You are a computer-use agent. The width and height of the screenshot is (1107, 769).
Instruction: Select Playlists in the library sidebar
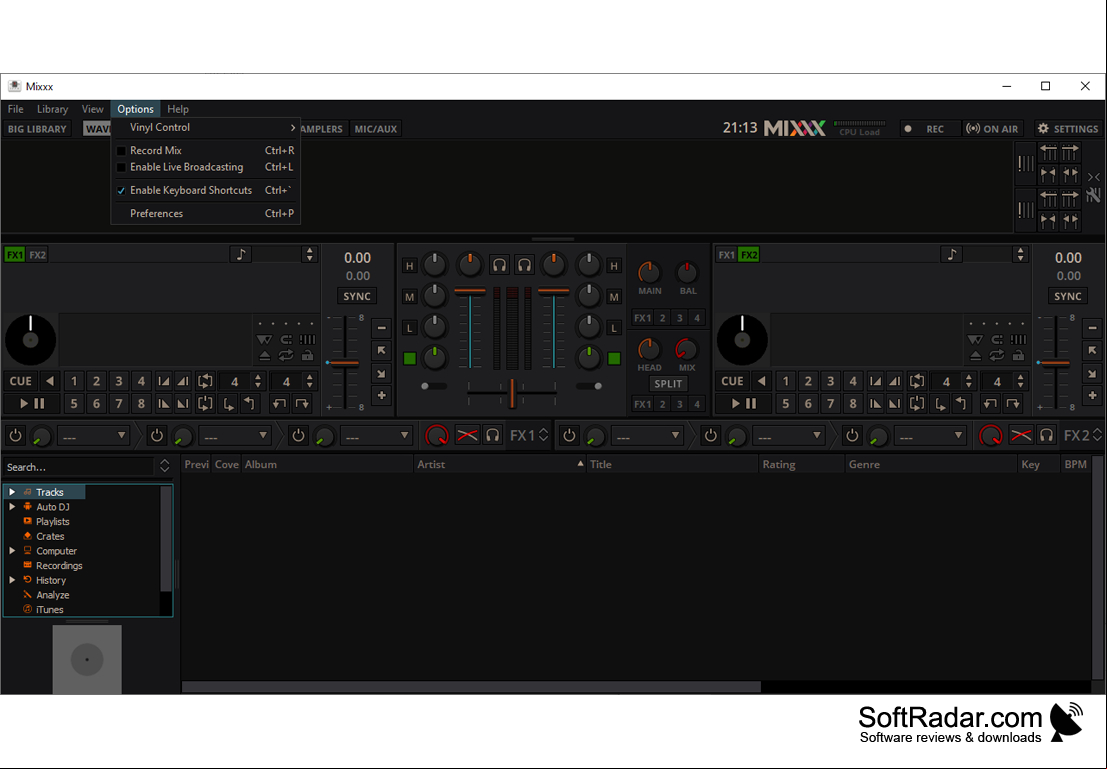tap(52, 522)
